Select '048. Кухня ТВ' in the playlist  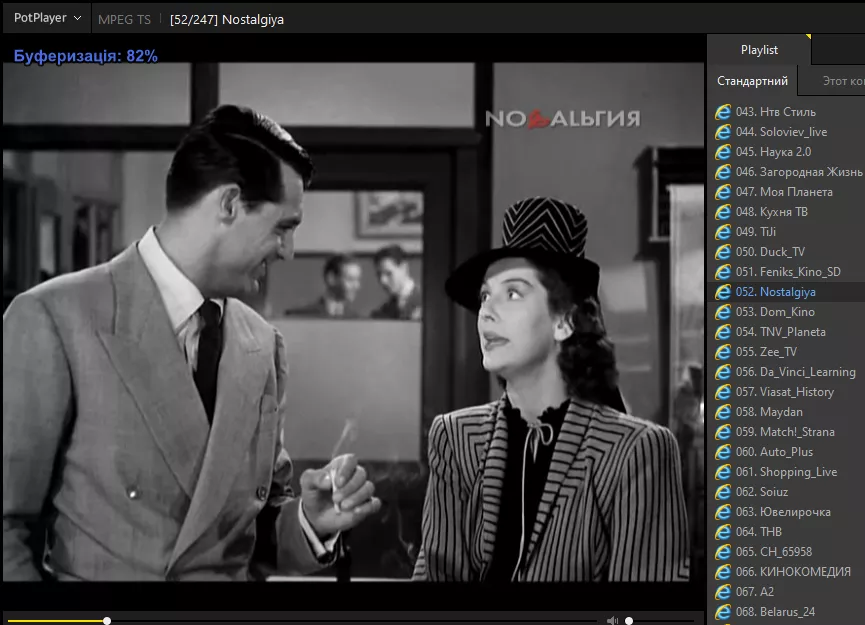coord(787,212)
